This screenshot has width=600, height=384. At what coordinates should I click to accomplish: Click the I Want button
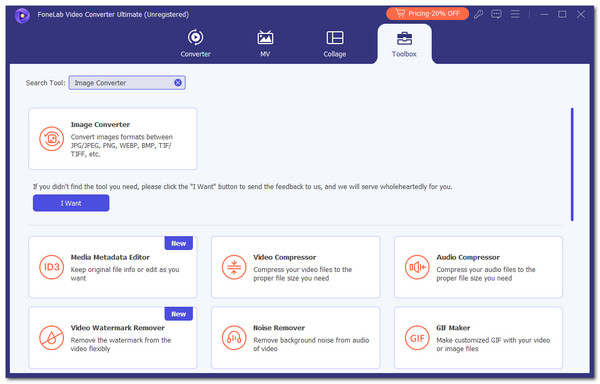click(x=71, y=203)
